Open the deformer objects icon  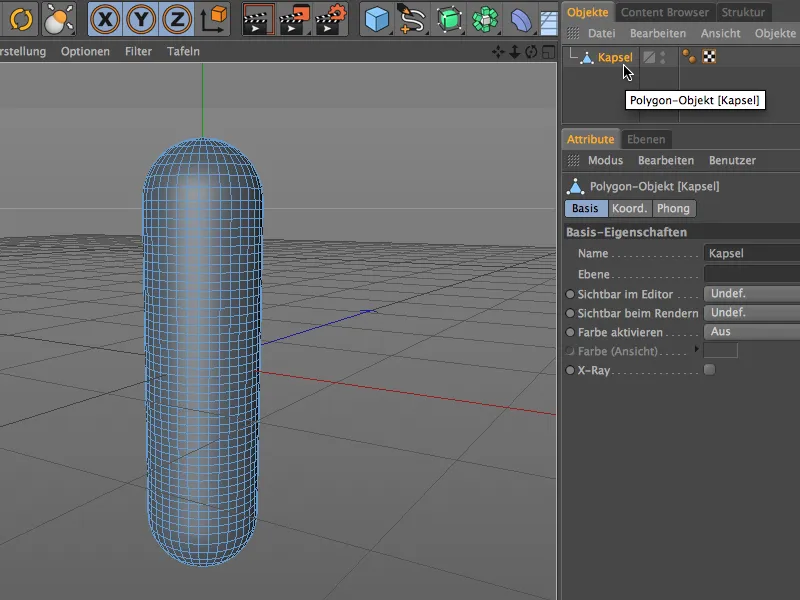click(520, 20)
